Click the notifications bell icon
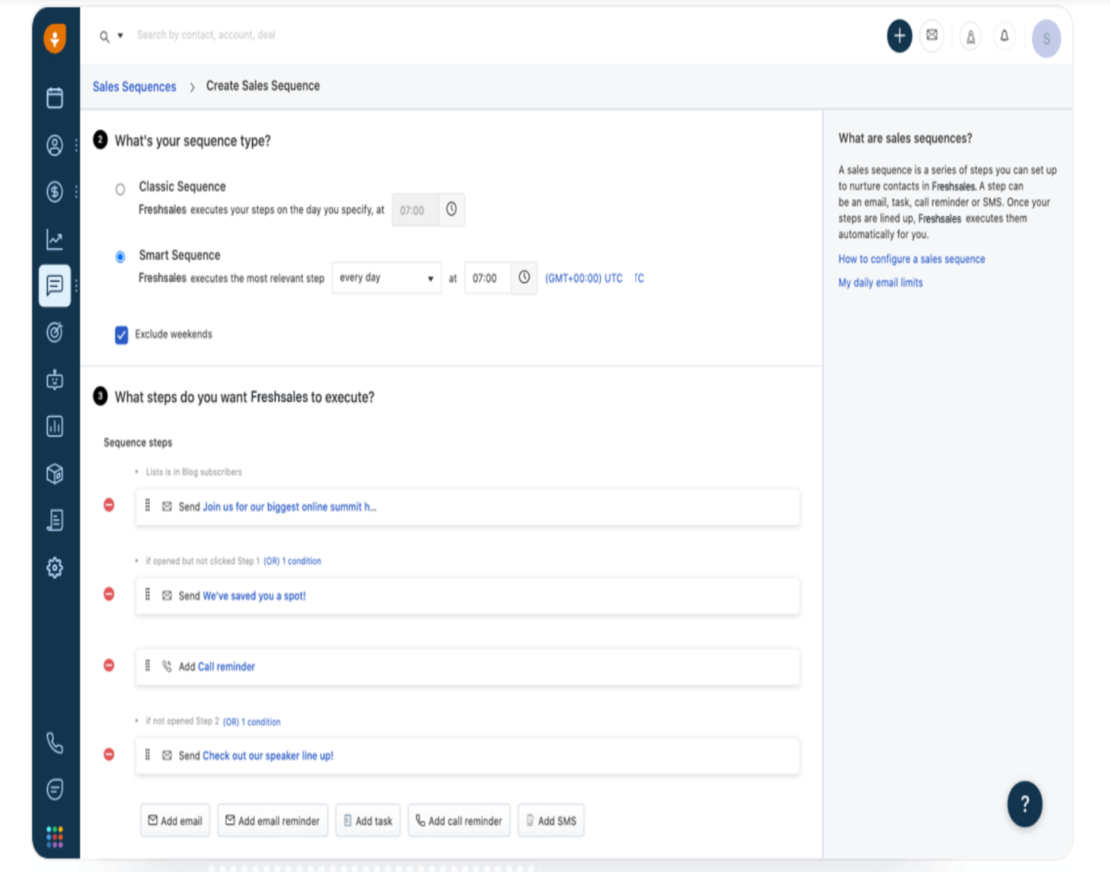Screen dimensions: 1110x872 (1004, 37)
